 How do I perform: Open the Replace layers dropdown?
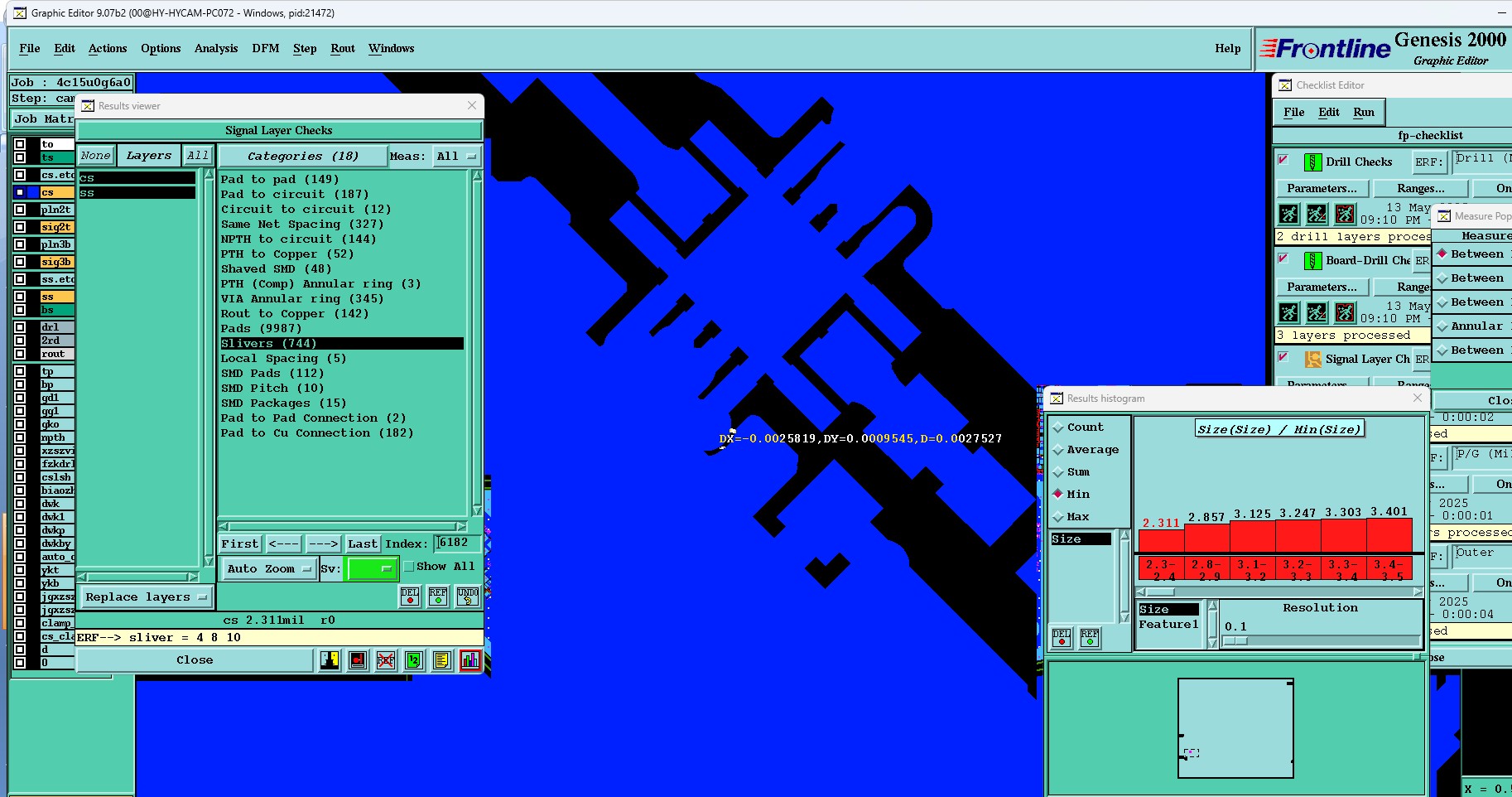(x=146, y=597)
